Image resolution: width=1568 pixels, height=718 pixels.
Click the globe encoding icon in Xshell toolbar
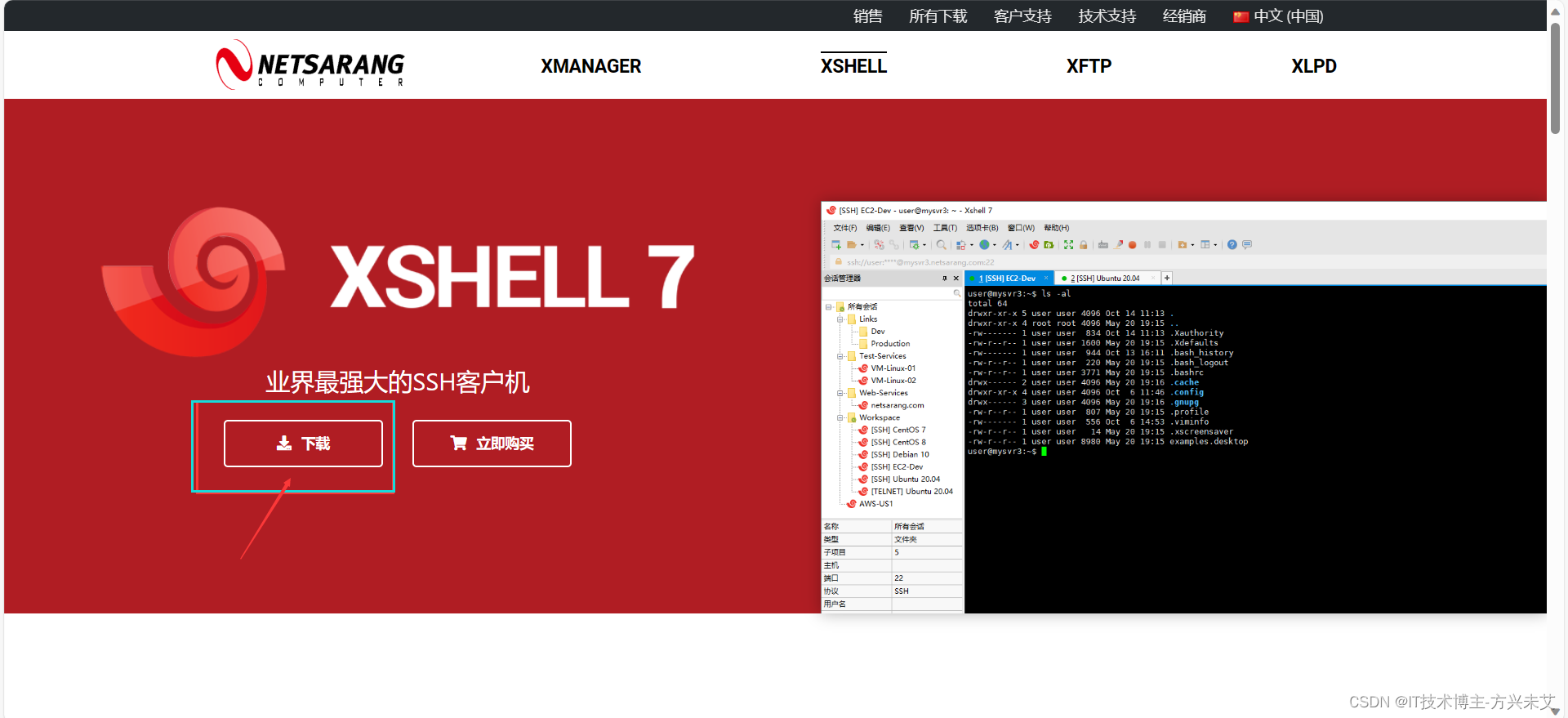(x=984, y=244)
